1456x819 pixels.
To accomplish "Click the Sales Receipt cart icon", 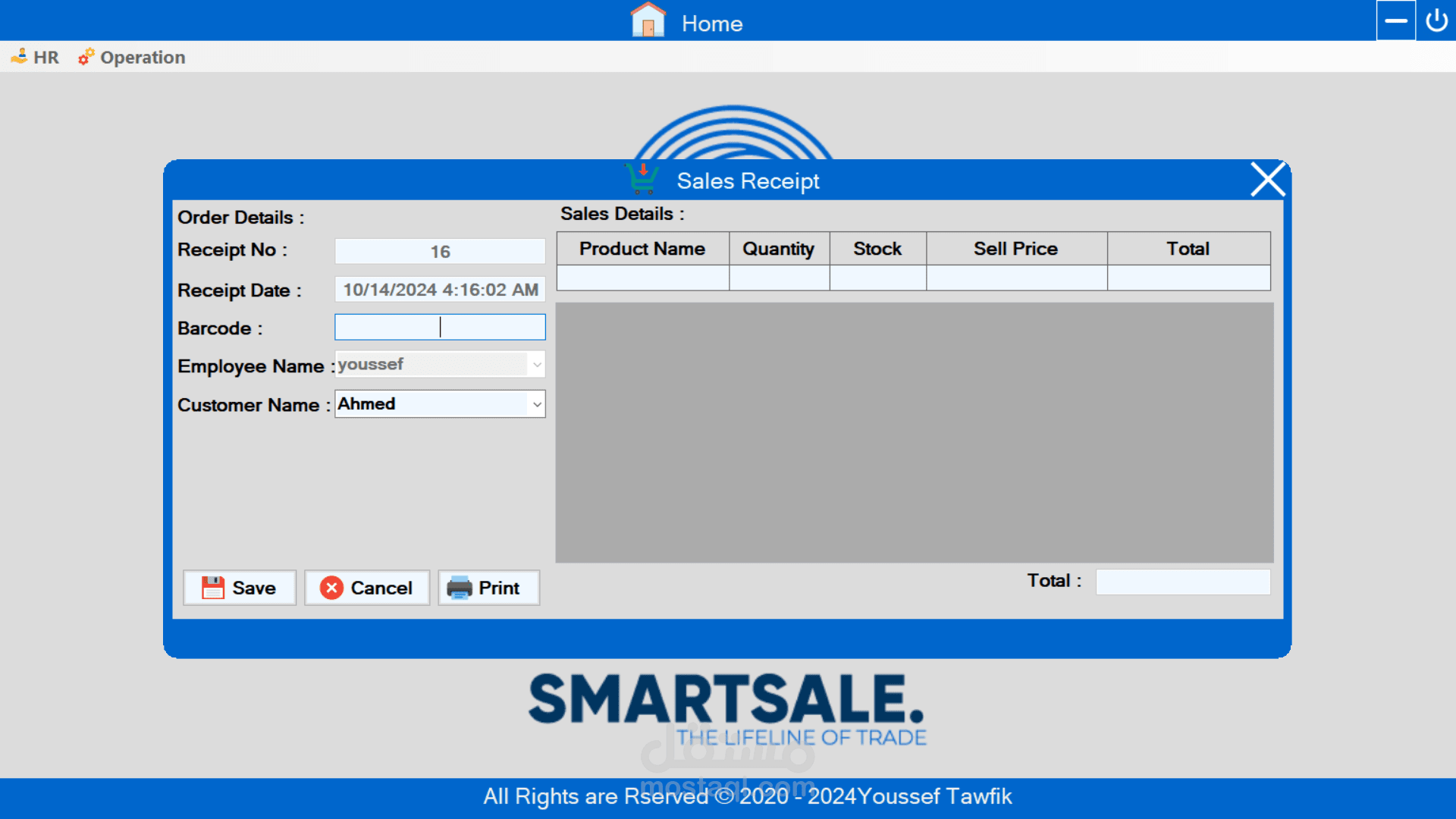I will (642, 179).
